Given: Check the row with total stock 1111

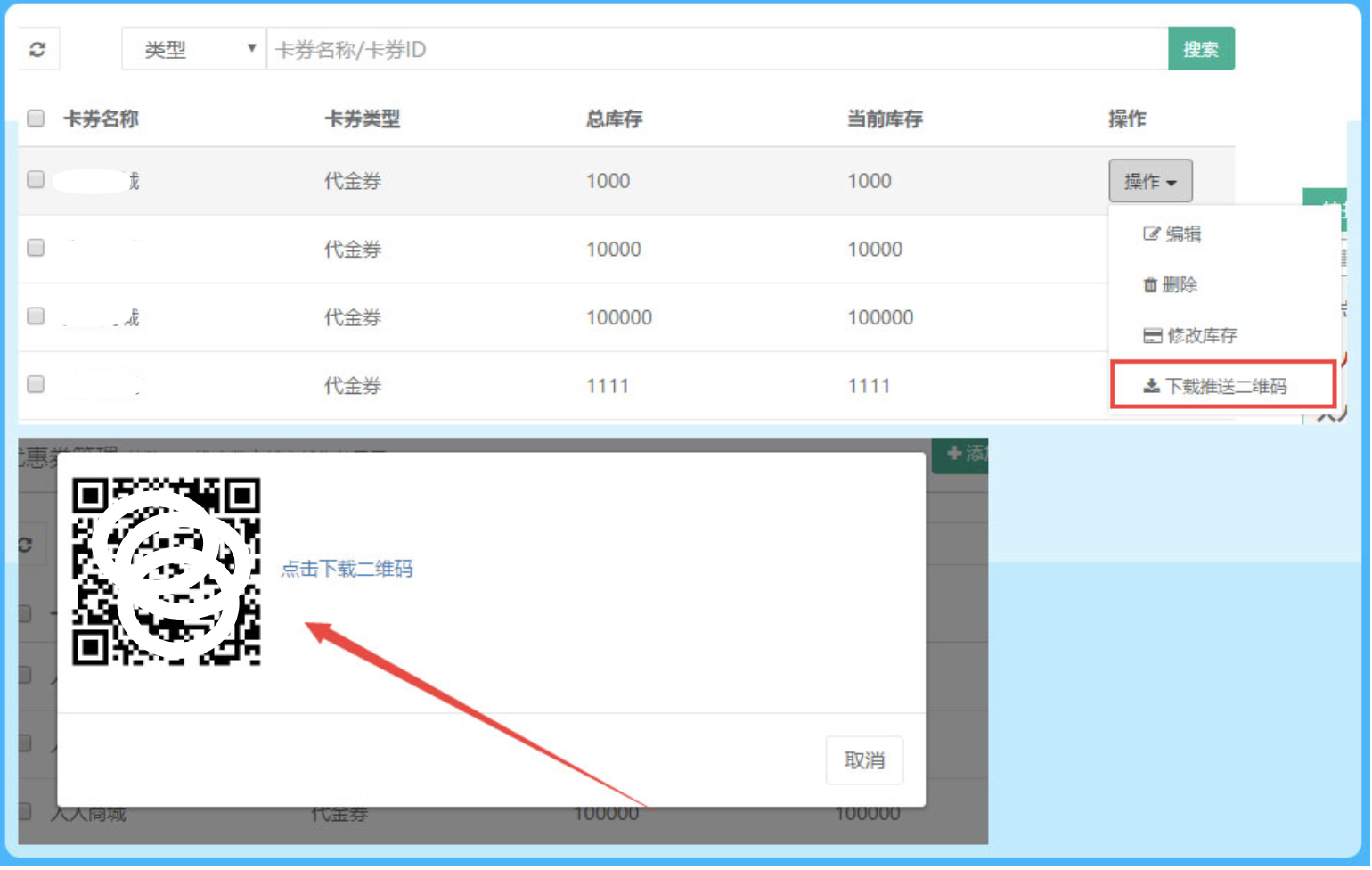Looking at the screenshot, I should click(x=36, y=385).
